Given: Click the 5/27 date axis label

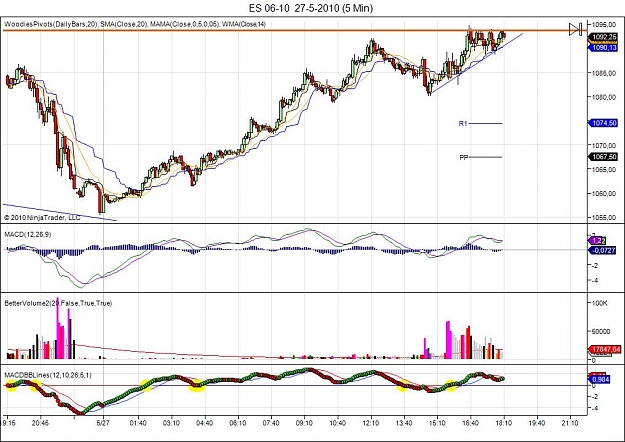Looking at the screenshot, I should click(x=104, y=423).
